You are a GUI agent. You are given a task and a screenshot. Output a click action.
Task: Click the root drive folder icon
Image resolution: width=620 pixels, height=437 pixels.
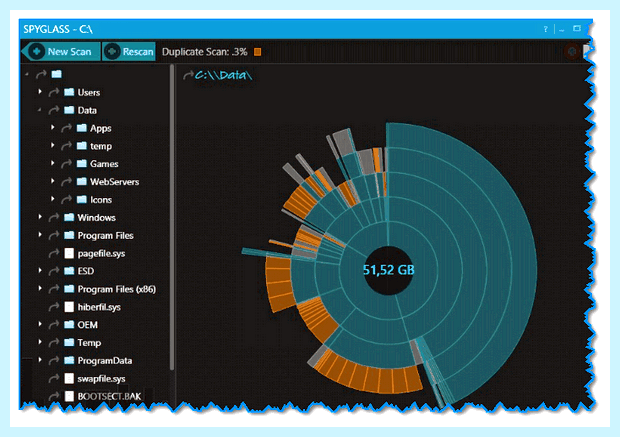(x=57, y=74)
